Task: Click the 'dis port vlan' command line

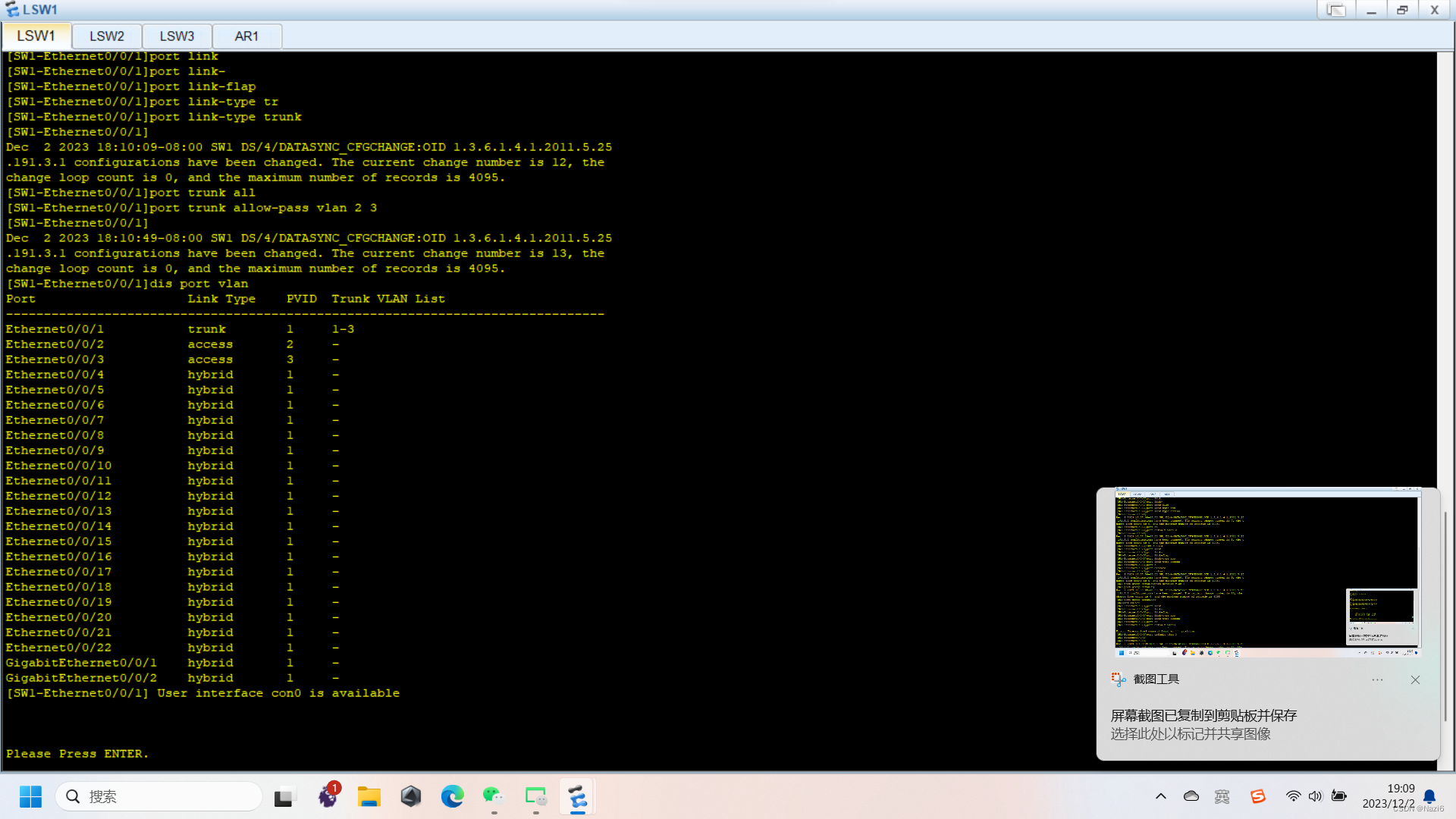Action: pyautogui.click(x=127, y=284)
